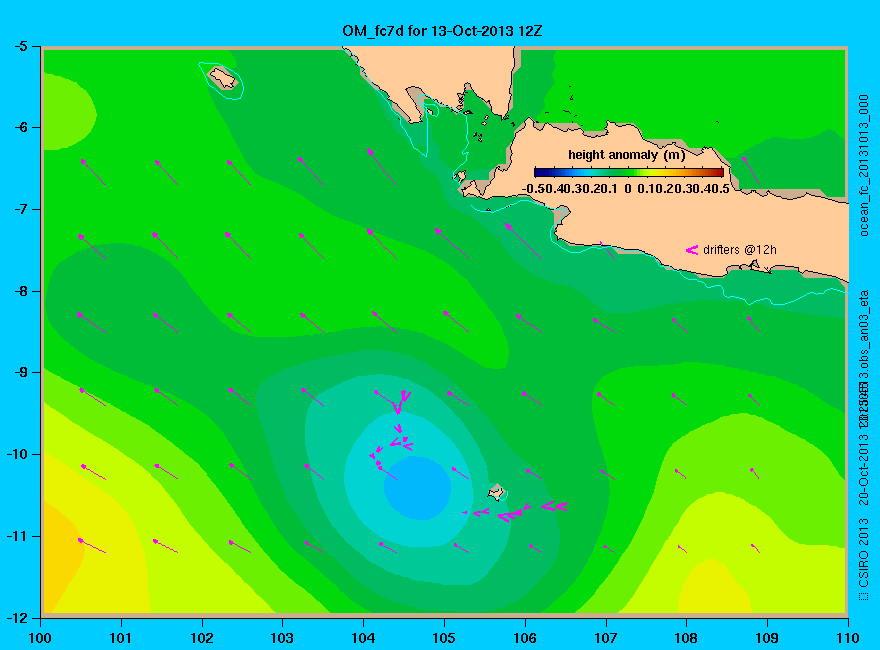Click the x-axis label "101"
This screenshot has width=880, height=650.
pos(120,638)
